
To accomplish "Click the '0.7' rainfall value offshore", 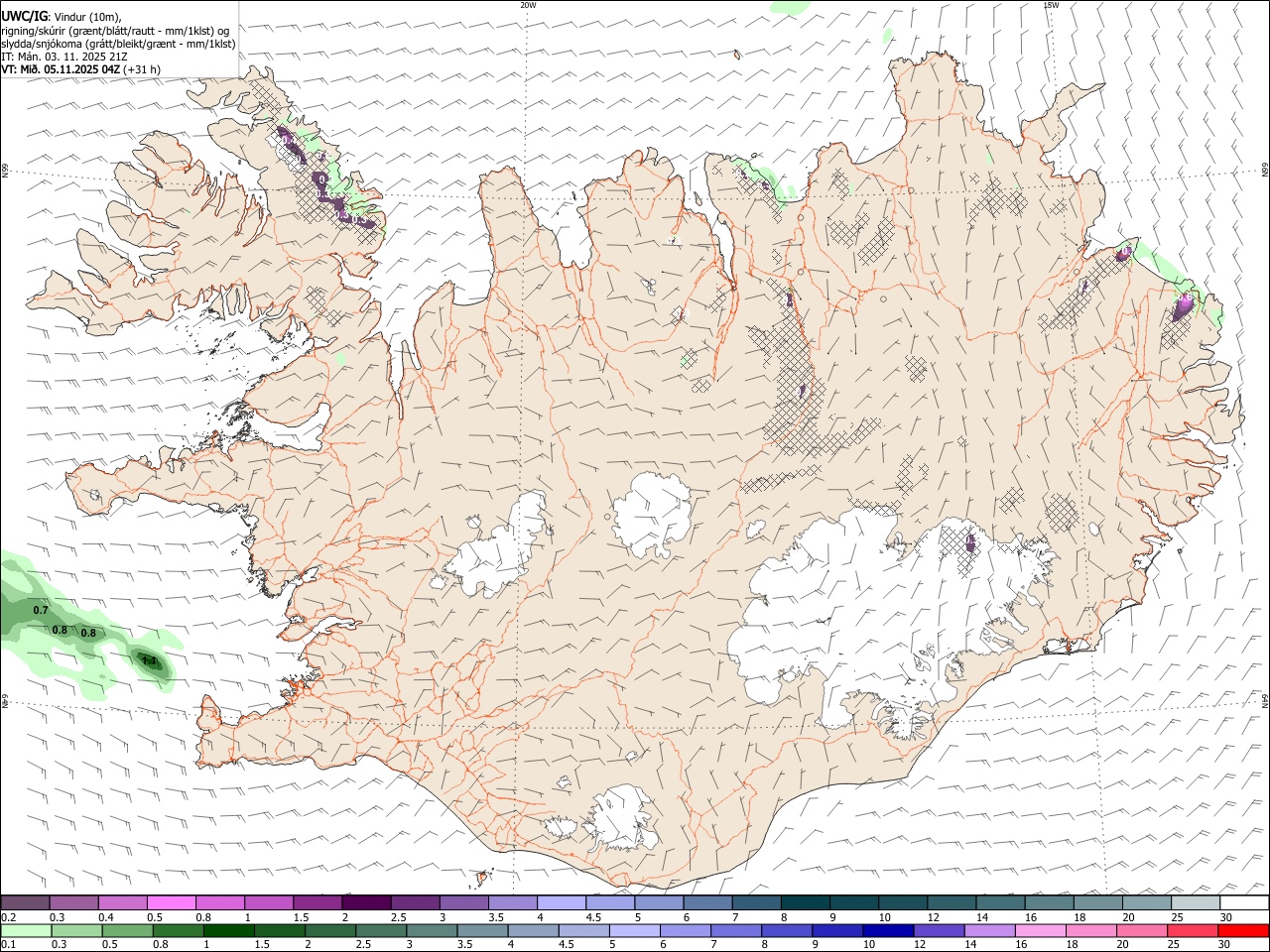I will pos(41,611).
